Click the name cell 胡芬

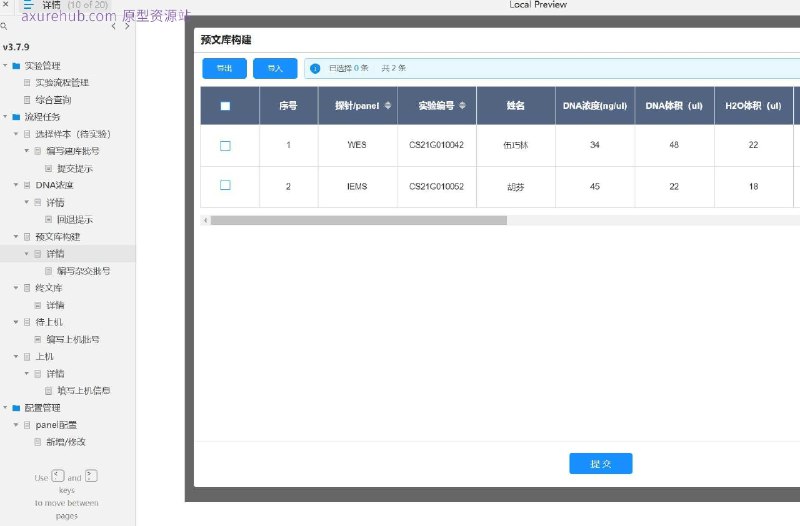[515, 187]
